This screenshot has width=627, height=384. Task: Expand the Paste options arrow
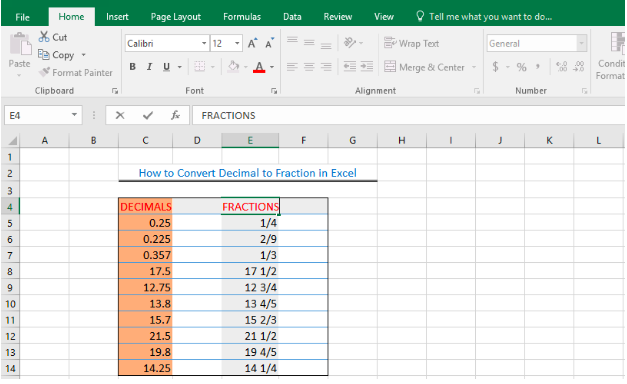click(x=19, y=75)
